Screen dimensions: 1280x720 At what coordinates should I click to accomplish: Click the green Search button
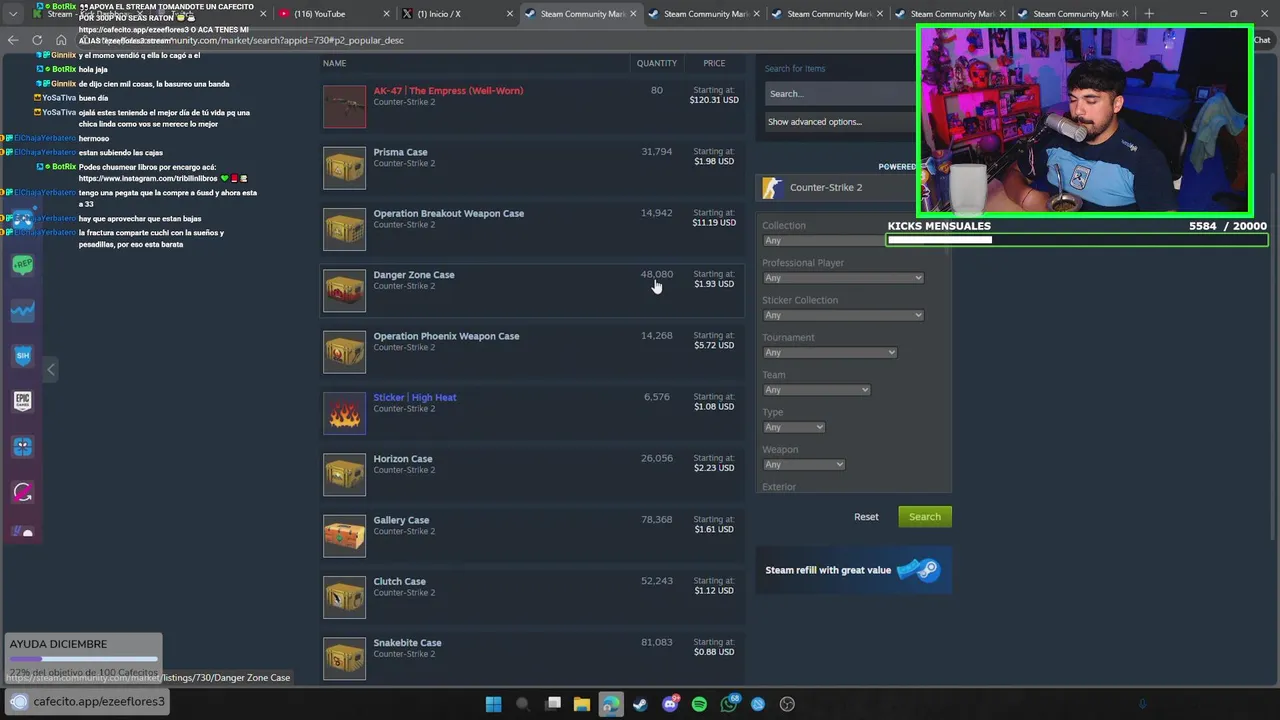click(925, 517)
